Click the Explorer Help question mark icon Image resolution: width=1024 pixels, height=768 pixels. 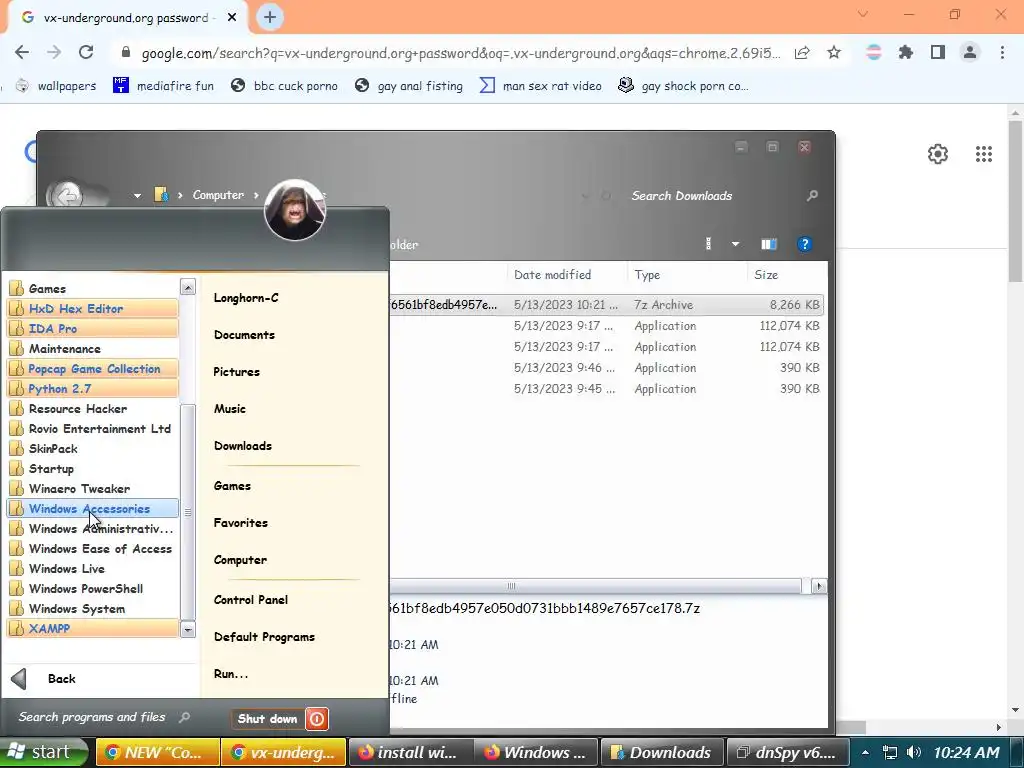click(805, 244)
